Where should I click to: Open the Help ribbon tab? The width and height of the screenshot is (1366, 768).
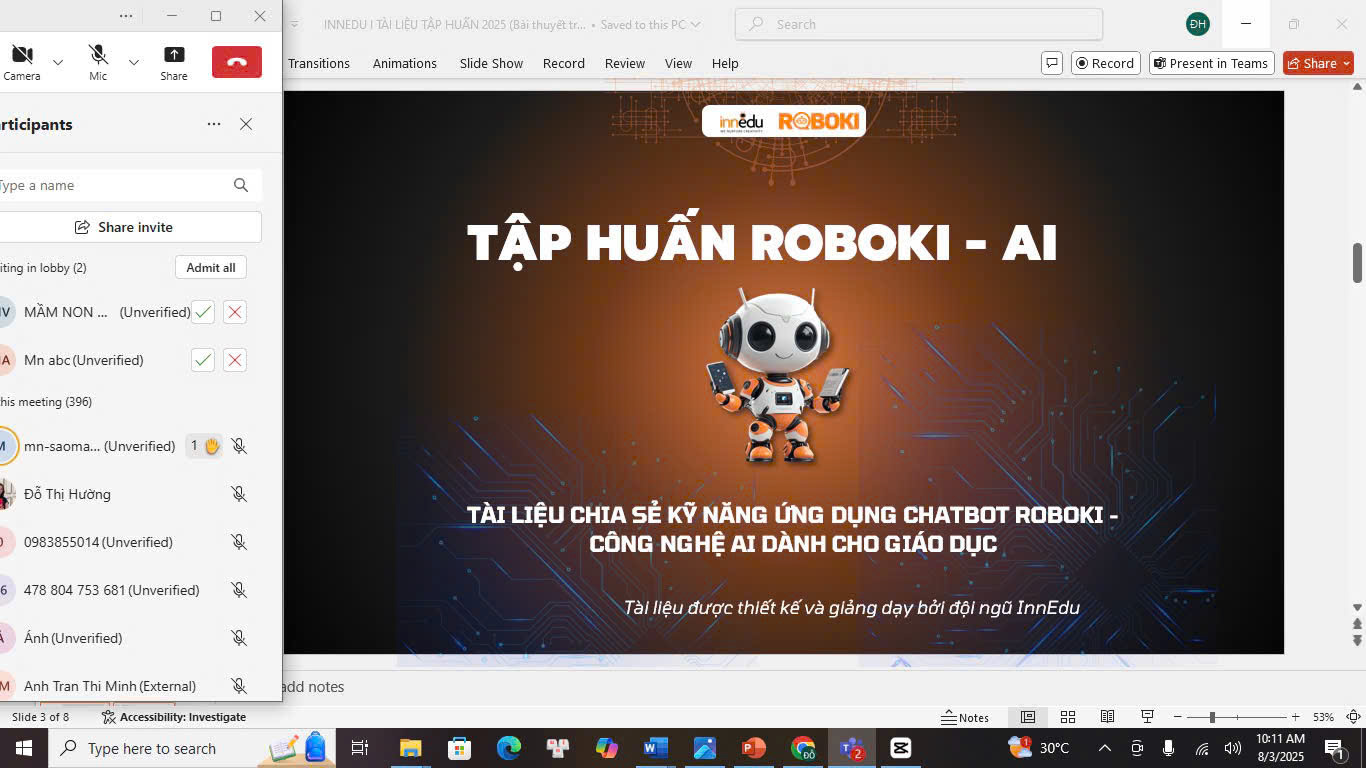[x=725, y=63]
